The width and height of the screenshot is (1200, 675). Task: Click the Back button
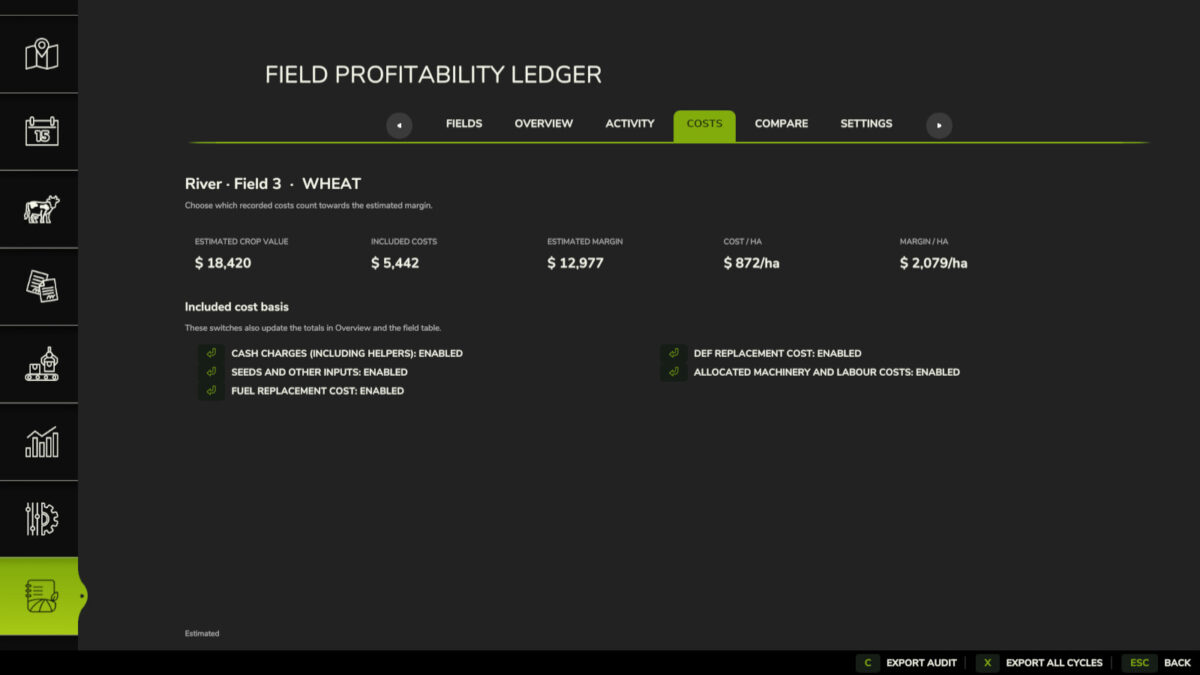(x=1177, y=663)
